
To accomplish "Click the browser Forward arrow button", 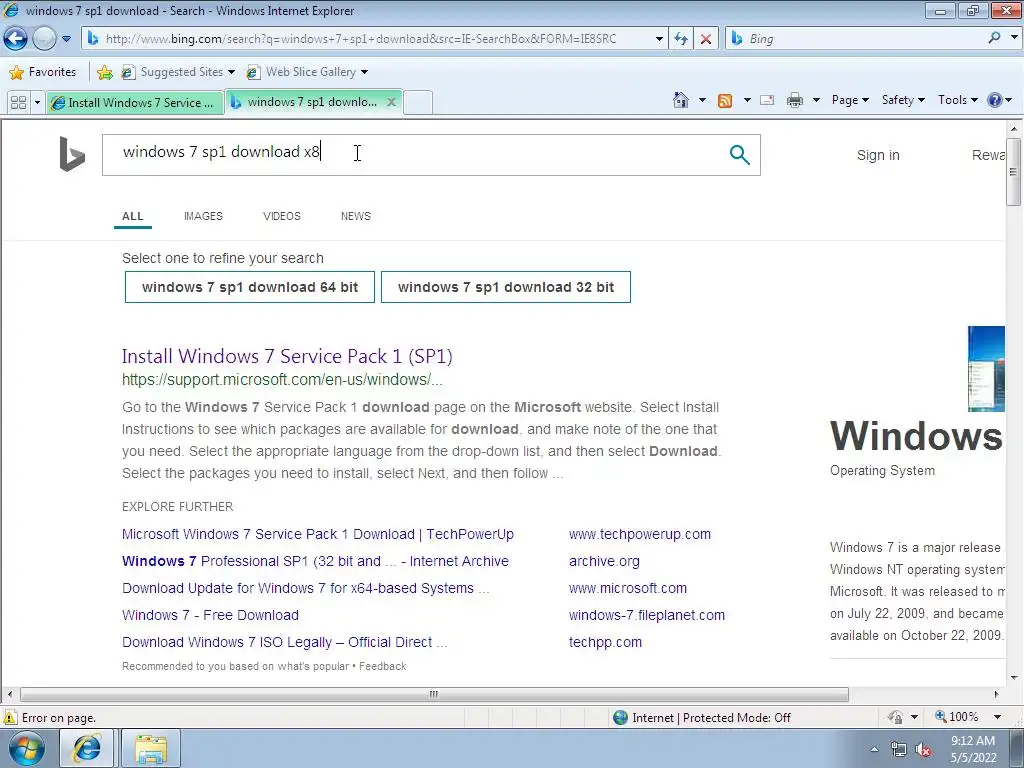I will click(44, 39).
